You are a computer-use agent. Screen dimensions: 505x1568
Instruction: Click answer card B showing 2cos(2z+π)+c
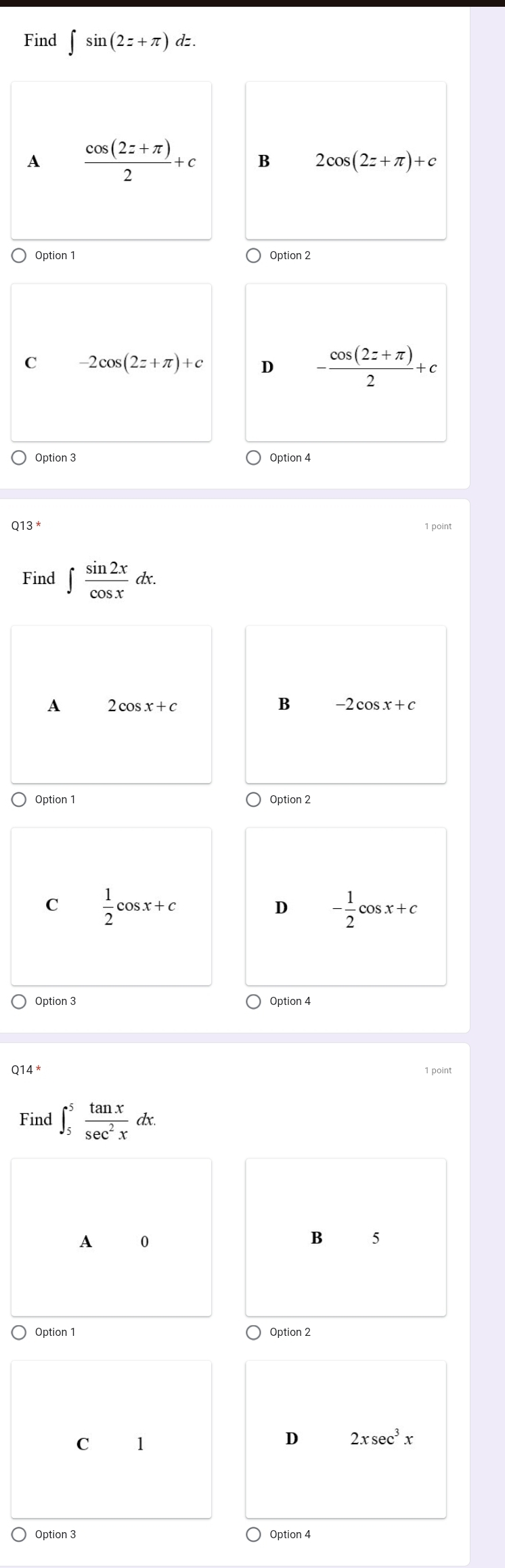[346, 160]
